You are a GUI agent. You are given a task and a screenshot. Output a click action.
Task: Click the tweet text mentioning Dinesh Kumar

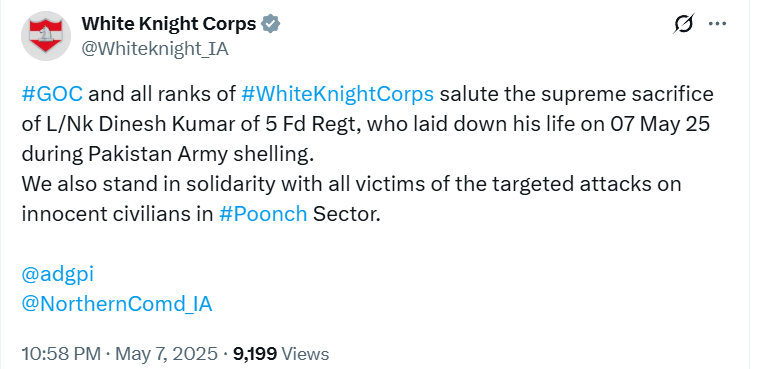point(366,124)
